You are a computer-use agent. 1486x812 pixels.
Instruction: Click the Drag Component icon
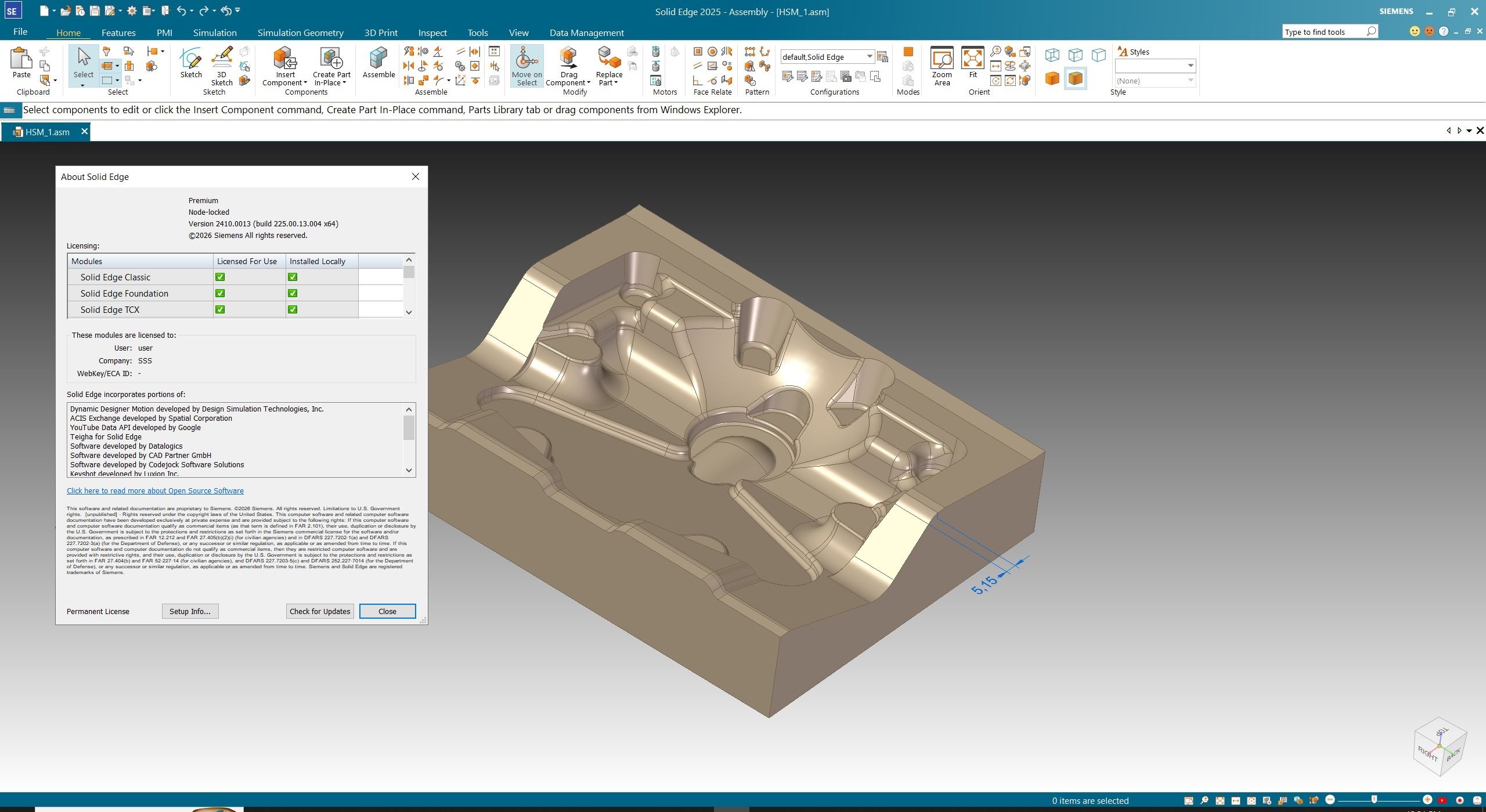click(x=568, y=58)
